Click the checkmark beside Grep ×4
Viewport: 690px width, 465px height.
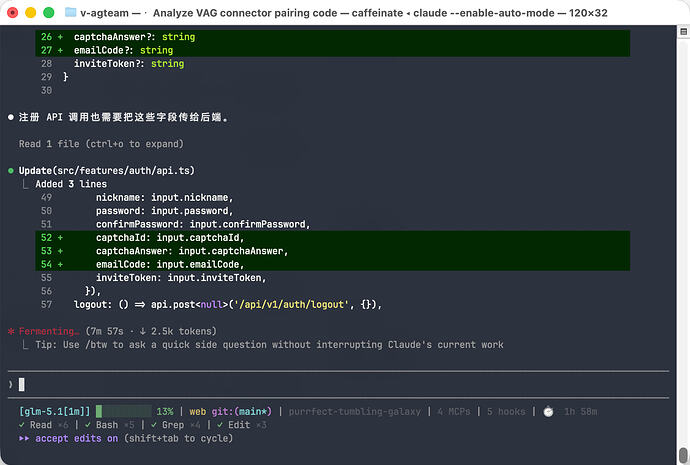[154, 425]
